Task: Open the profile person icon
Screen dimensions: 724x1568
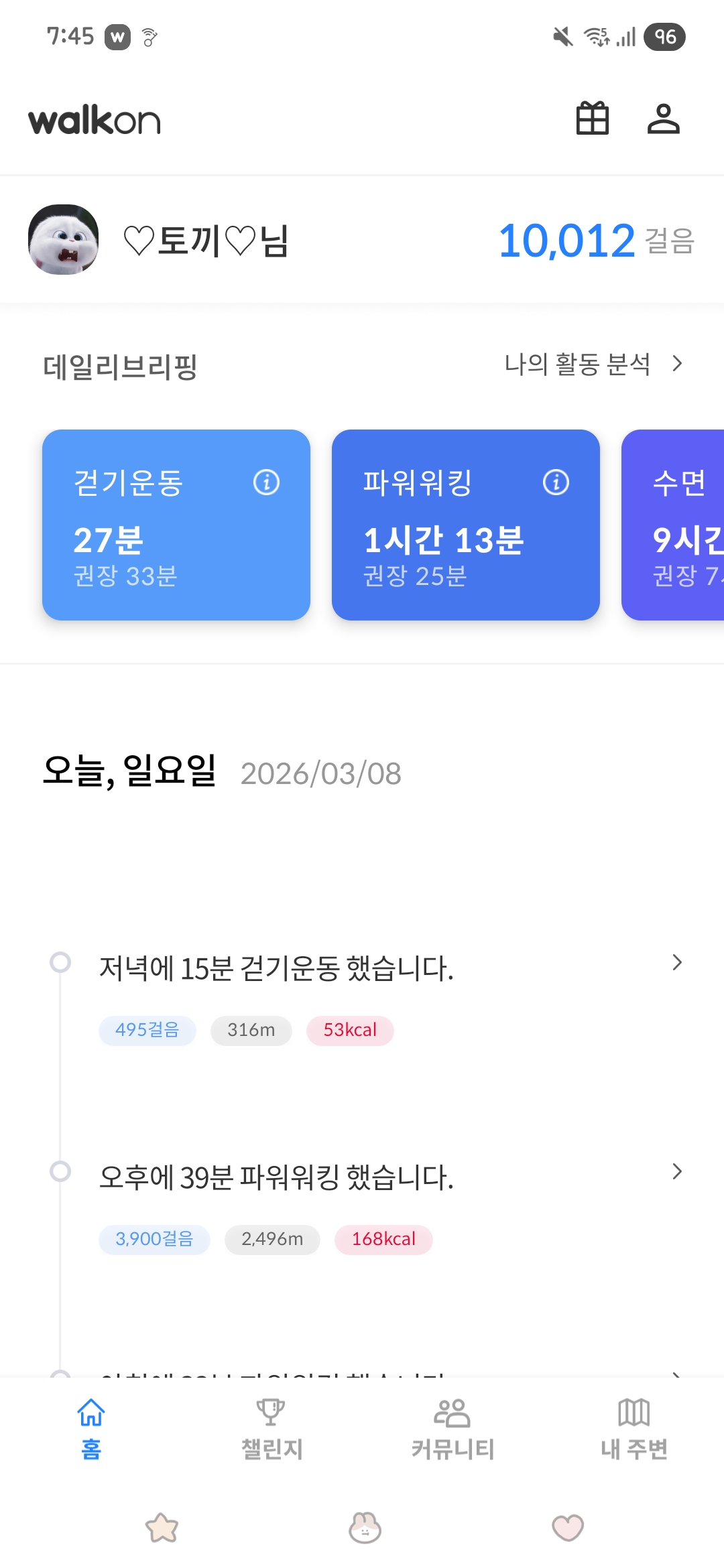Action: click(663, 119)
